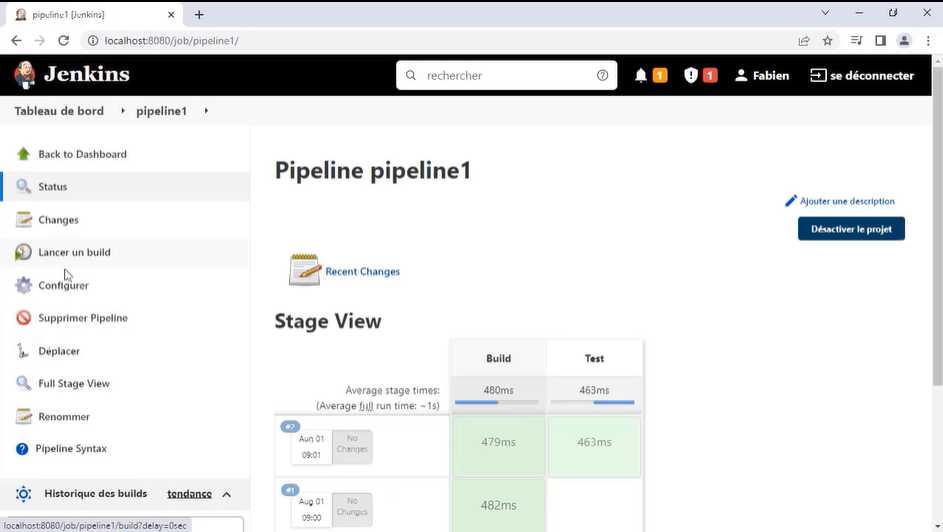Open the Recent Changes link

tap(362, 271)
